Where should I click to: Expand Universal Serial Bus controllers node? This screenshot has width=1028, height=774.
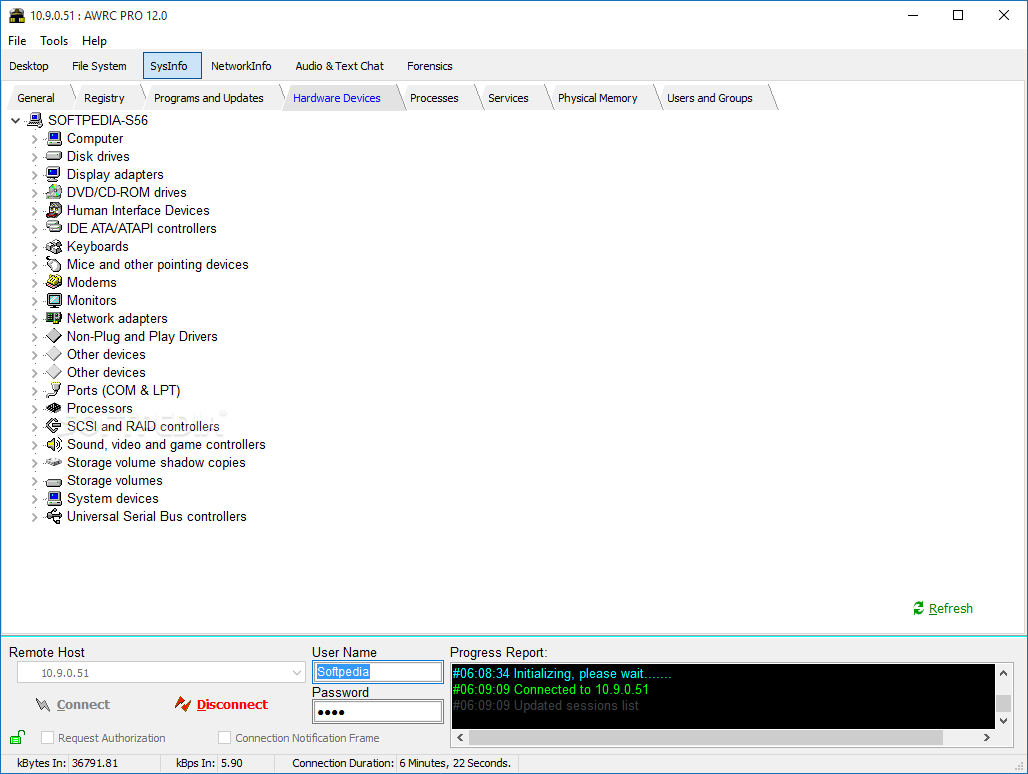click(x=35, y=517)
